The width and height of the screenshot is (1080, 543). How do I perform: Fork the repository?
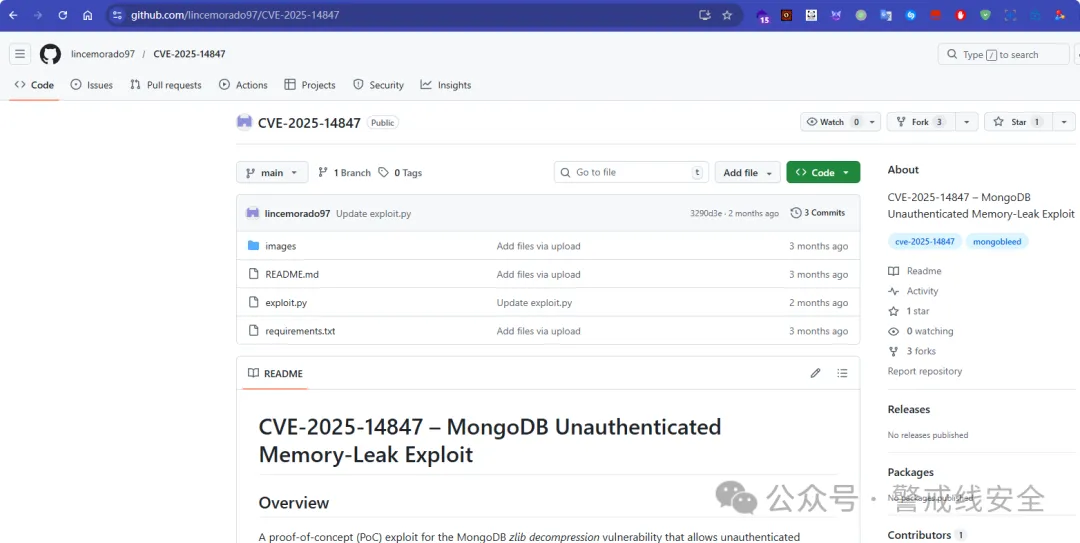pos(921,122)
